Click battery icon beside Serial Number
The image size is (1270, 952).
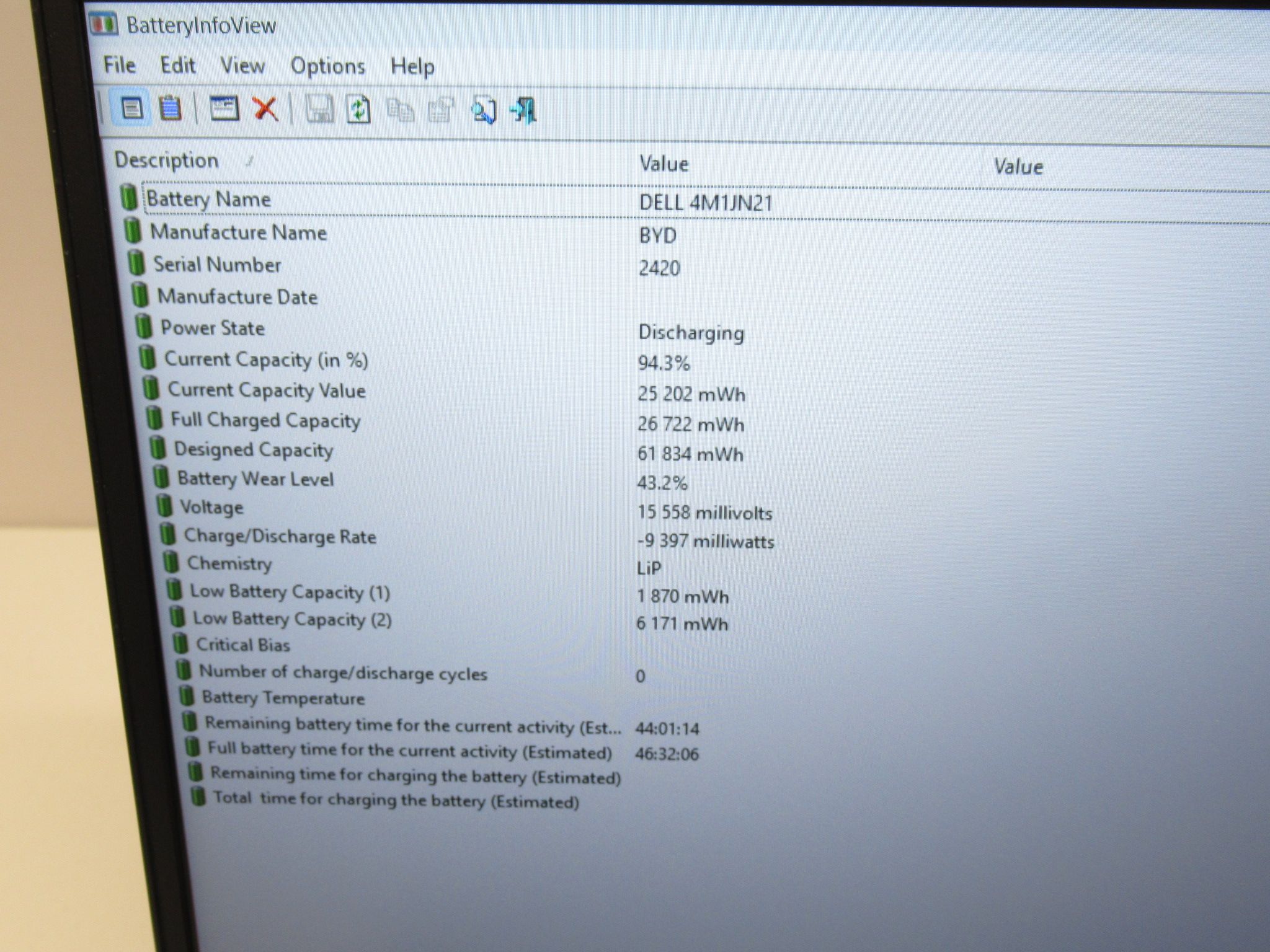point(136,262)
